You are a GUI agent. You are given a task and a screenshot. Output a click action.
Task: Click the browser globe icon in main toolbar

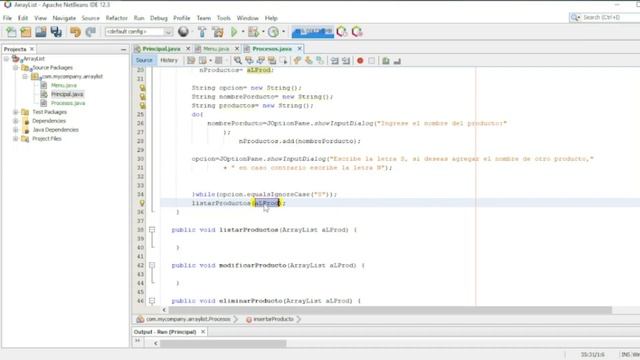[x=183, y=31]
